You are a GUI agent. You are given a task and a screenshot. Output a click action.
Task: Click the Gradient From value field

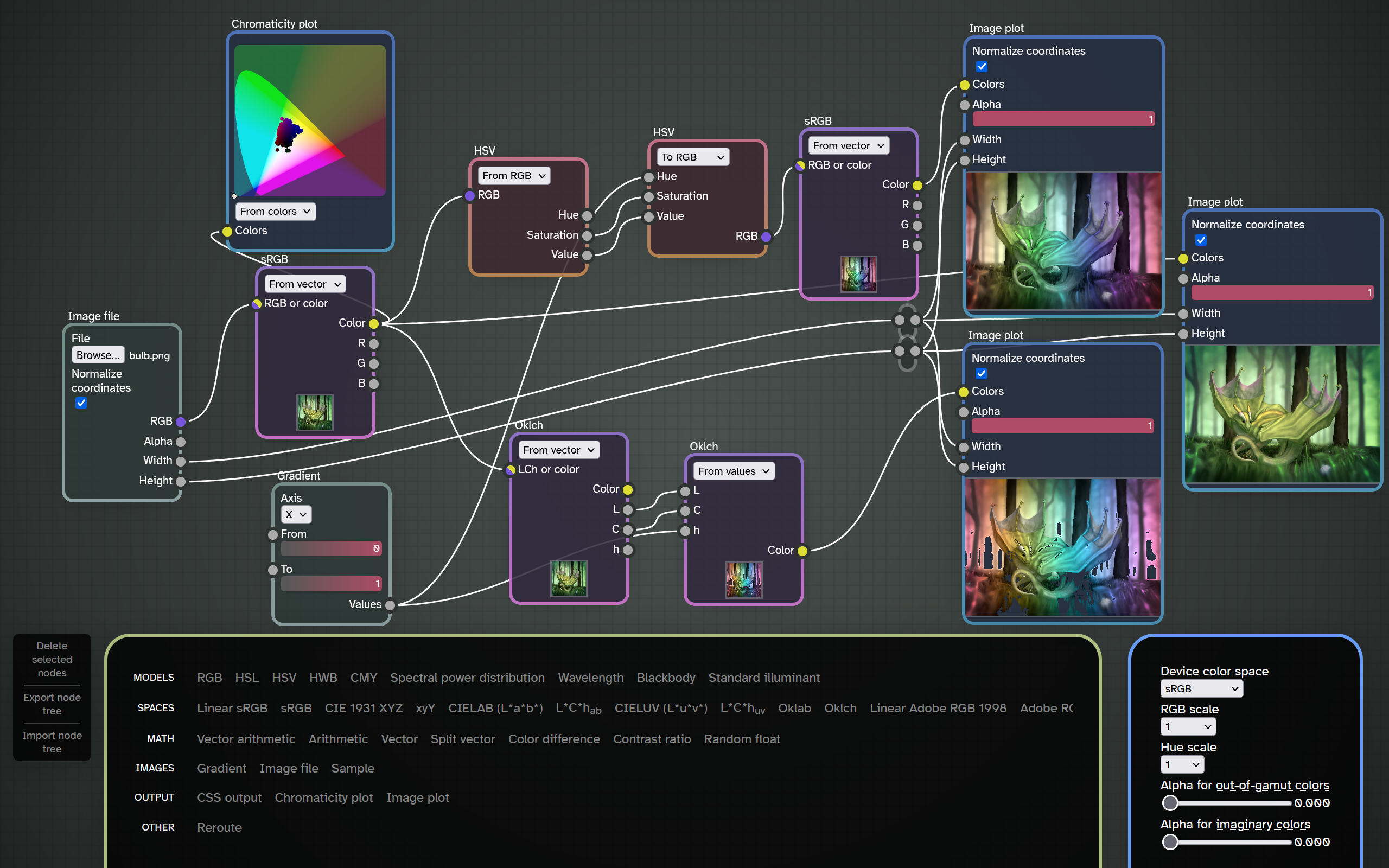(x=331, y=549)
